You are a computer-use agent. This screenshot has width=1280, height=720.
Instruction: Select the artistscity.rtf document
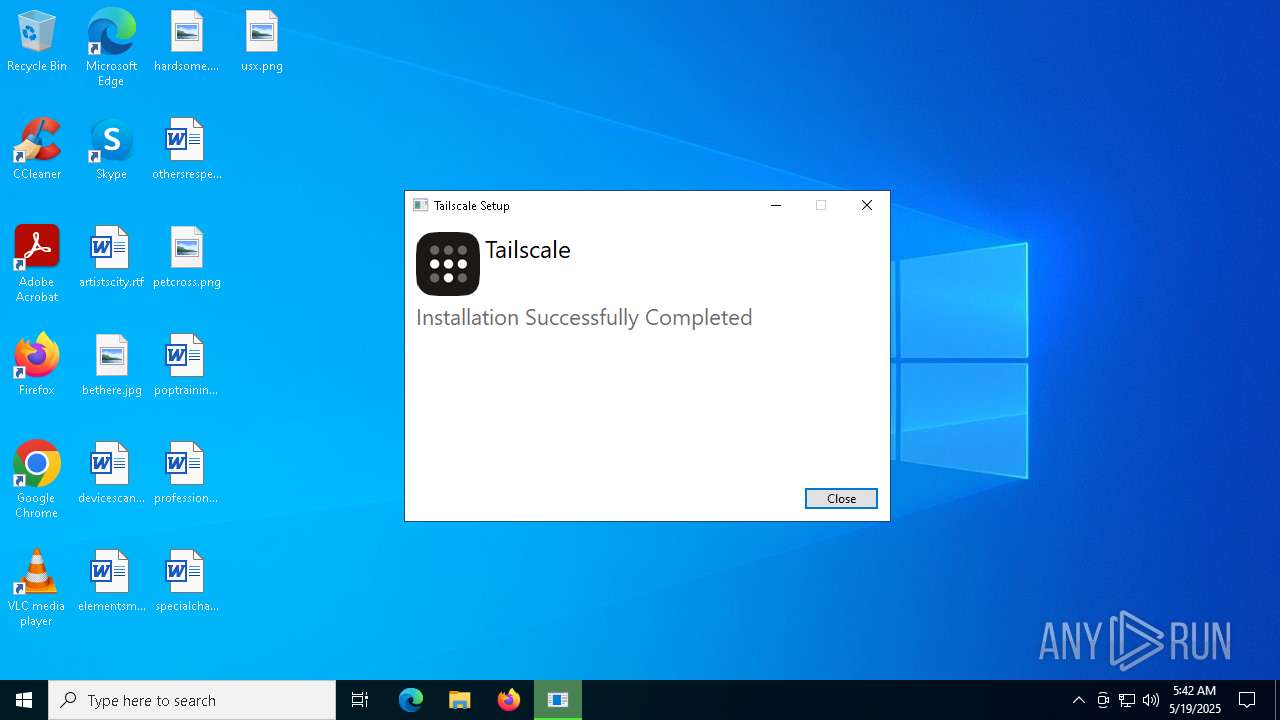click(x=111, y=257)
